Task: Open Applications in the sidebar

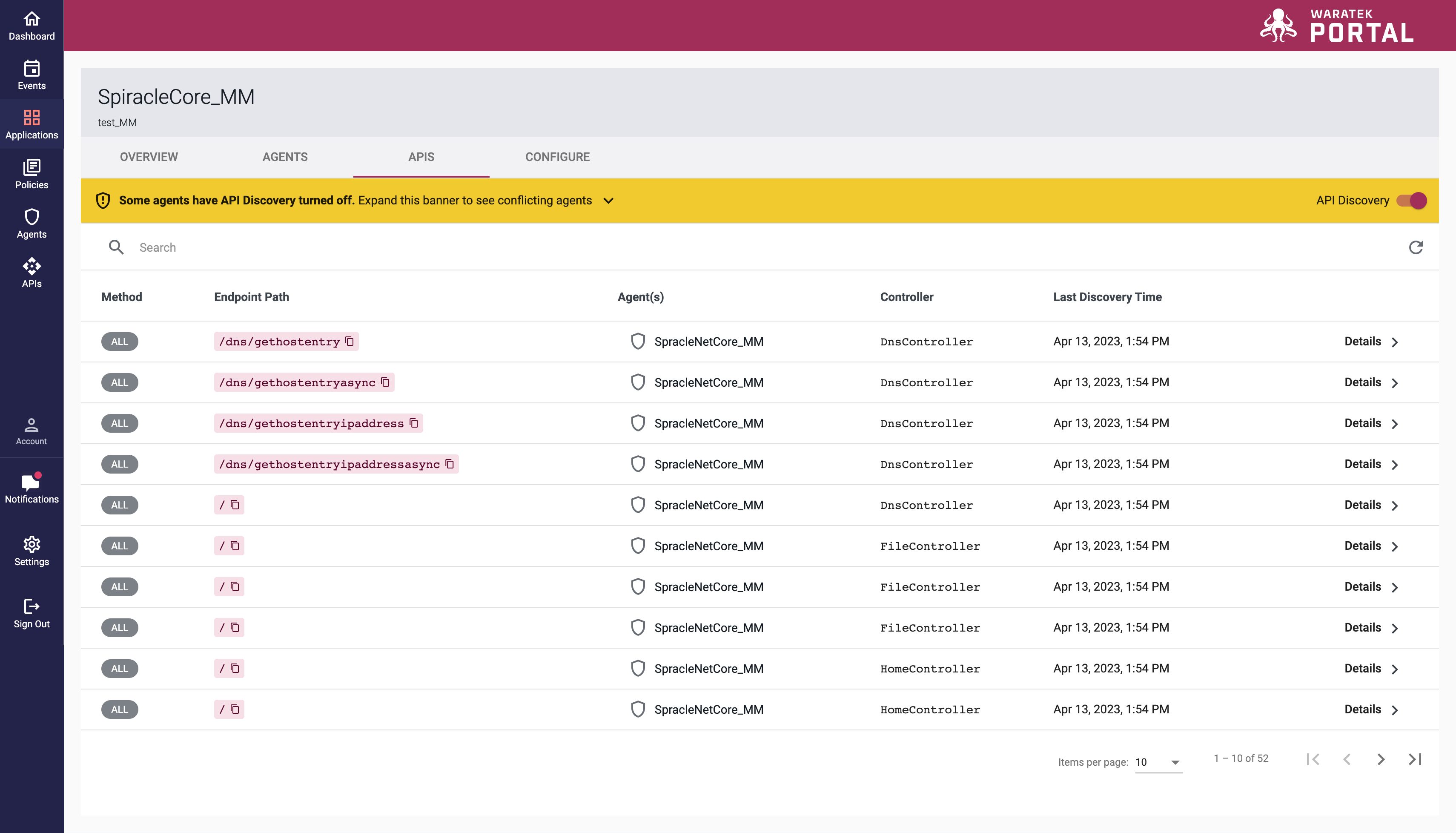Action: 32,124
